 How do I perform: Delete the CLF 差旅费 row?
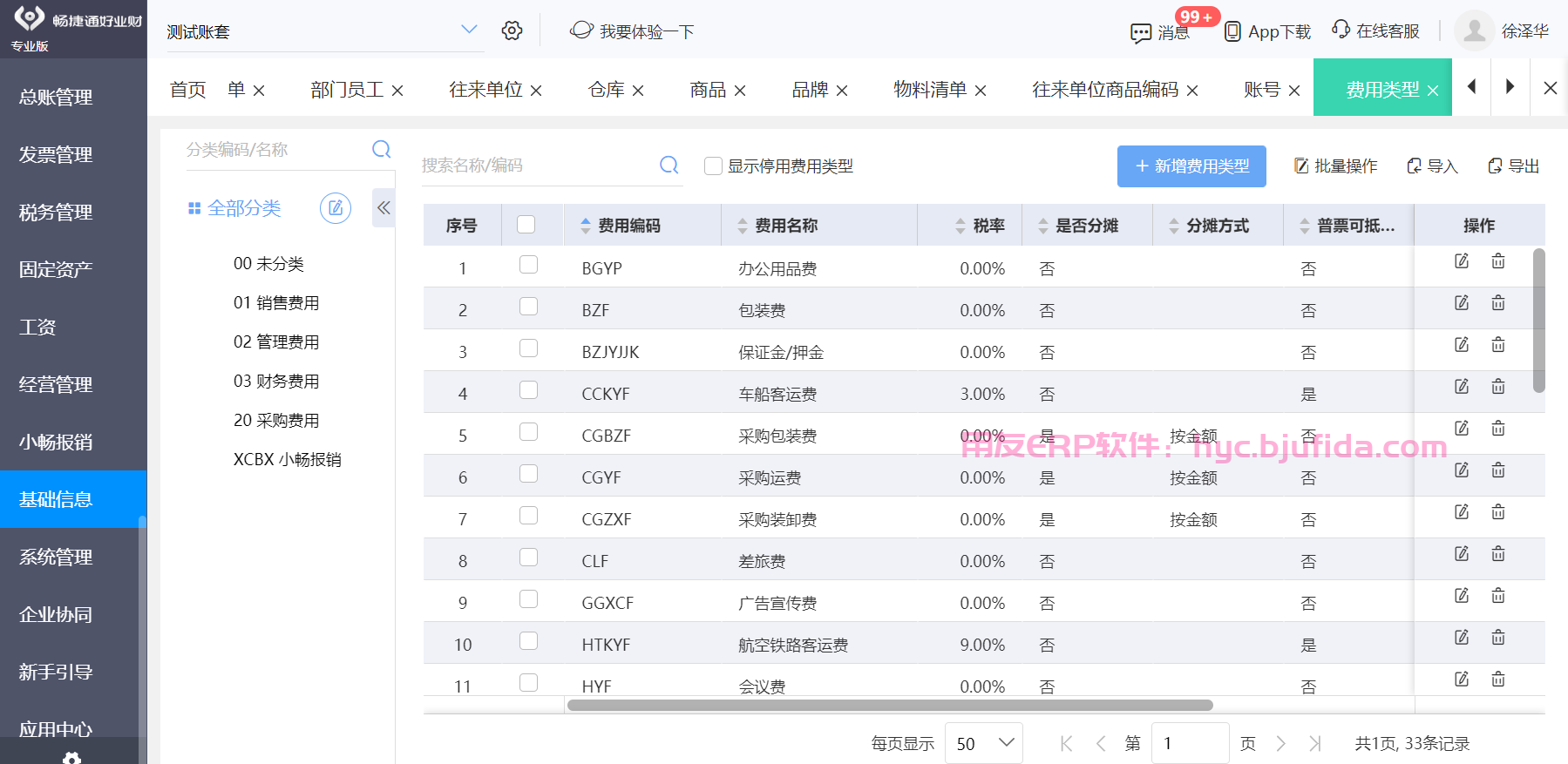(1498, 554)
